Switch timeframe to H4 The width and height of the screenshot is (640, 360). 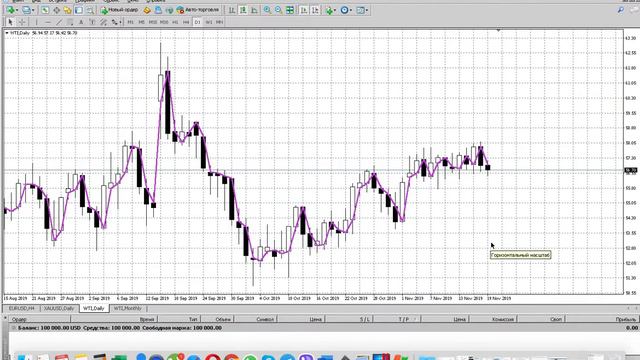point(186,22)
